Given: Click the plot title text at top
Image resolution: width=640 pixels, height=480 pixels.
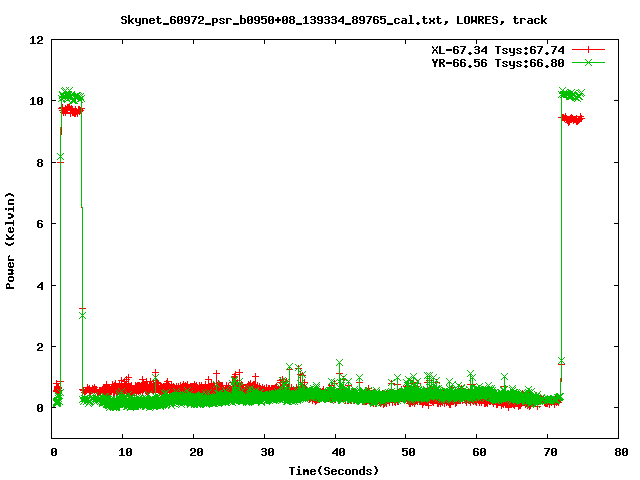Looking at the screenshot, I should point(333,19).
